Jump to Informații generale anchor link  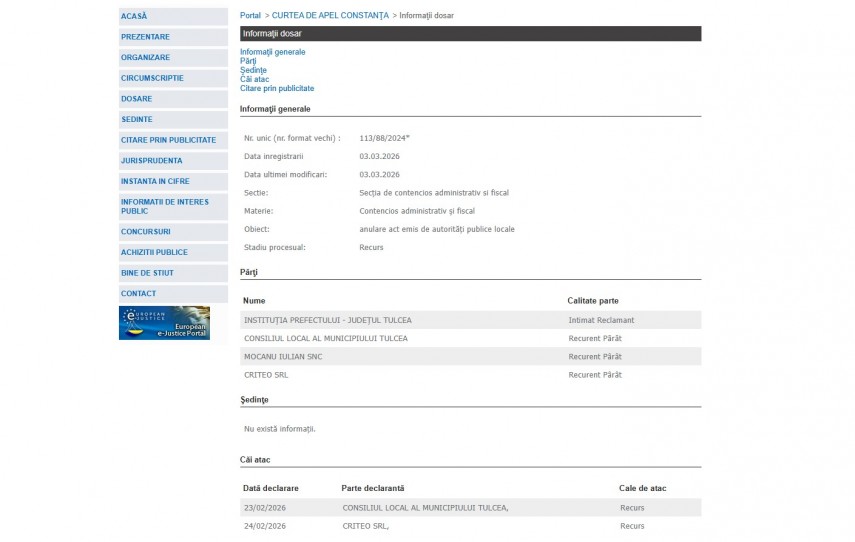click(x=272, y=52)
